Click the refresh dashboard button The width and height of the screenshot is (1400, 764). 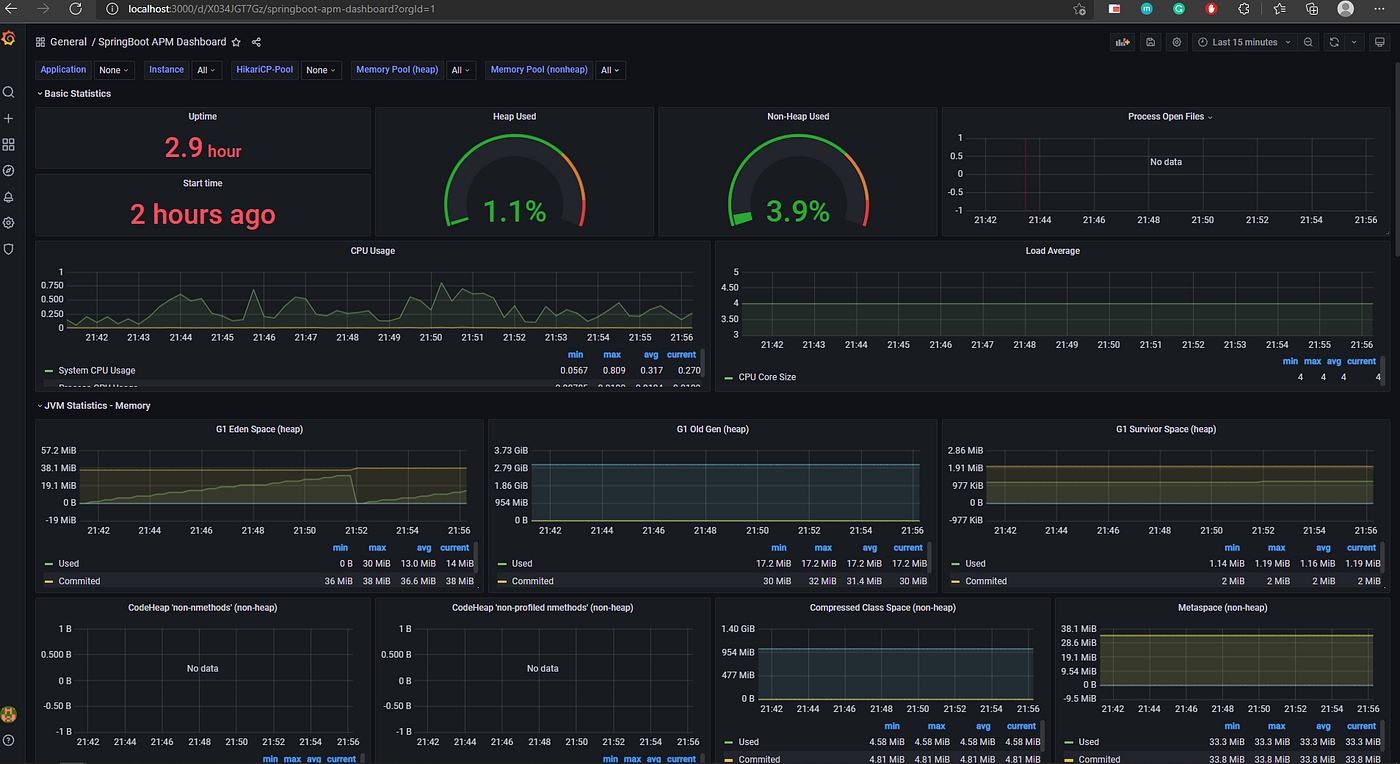[x=1333, y=42]
